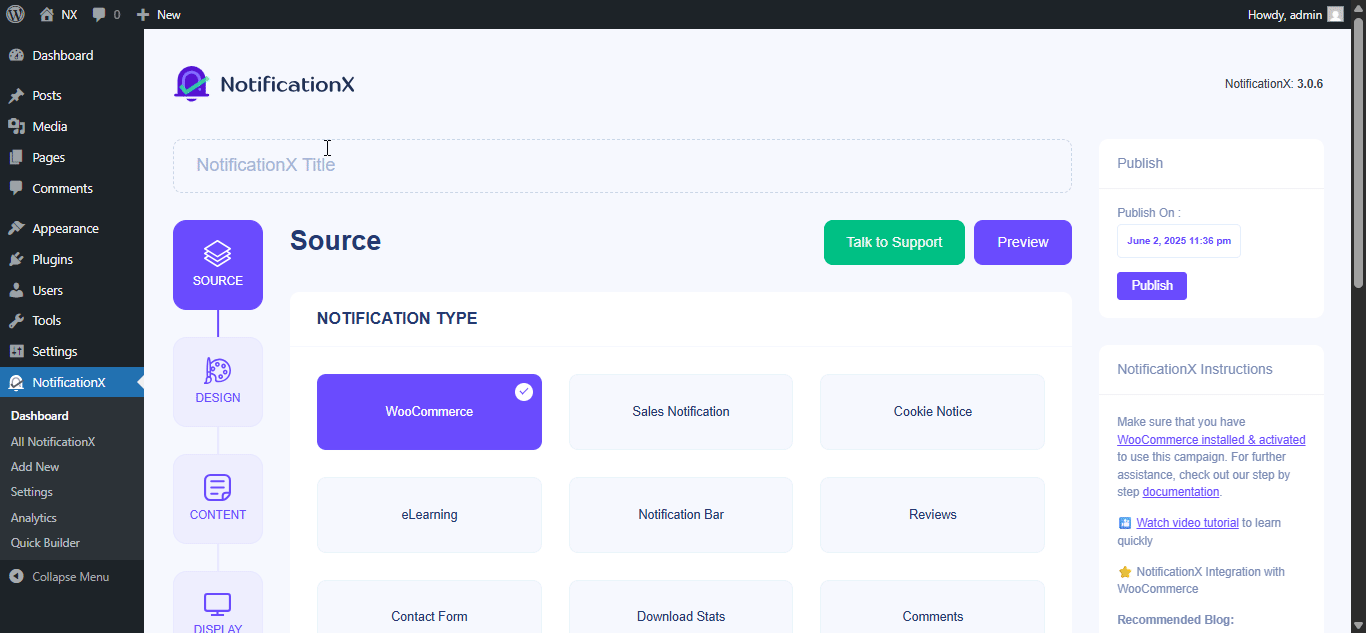Click the NotificationX bell icon in sidebar

(x=16, y=382)
